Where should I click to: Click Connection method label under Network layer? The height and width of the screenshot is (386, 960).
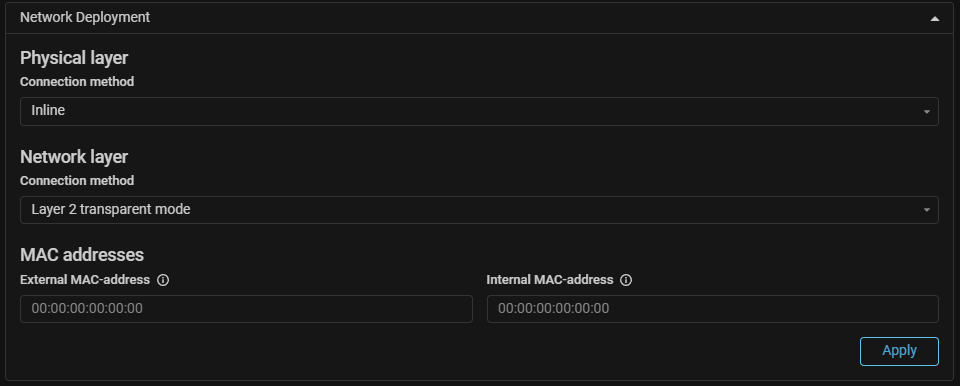click(x=77, y=181)
